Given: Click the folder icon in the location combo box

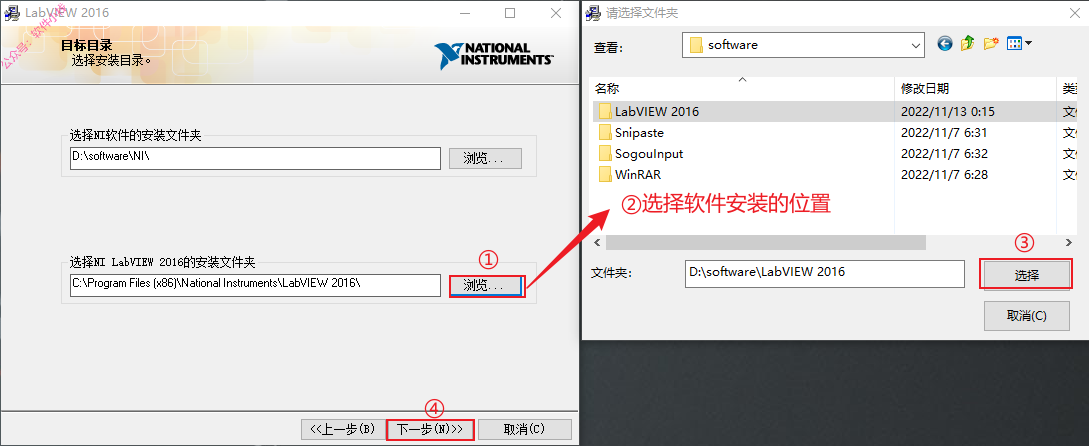Looking at the screenshot, I should (x=696, y=45).
